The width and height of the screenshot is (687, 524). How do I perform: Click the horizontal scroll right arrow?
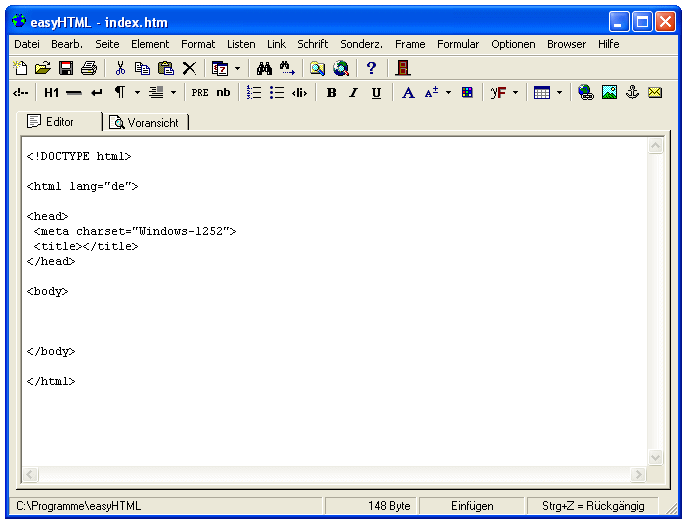tap(638, 474)
